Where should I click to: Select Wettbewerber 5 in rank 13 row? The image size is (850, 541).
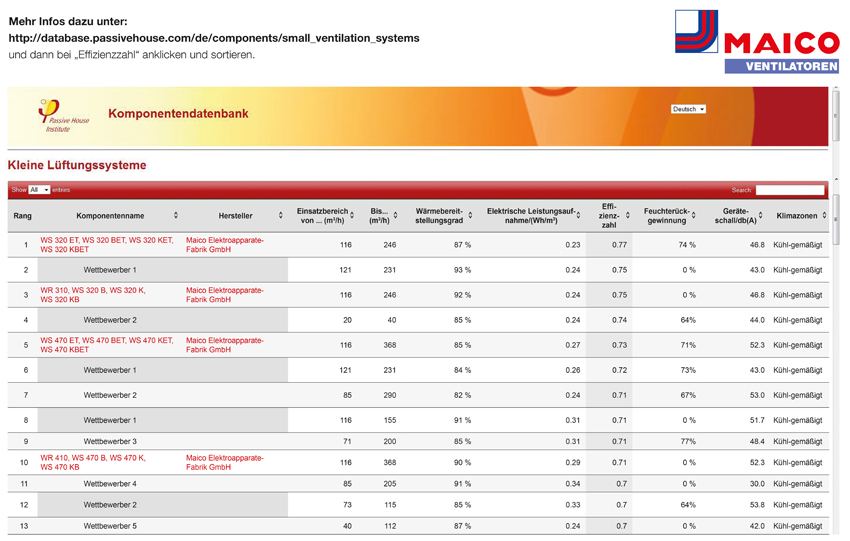[x=110, y=526]
